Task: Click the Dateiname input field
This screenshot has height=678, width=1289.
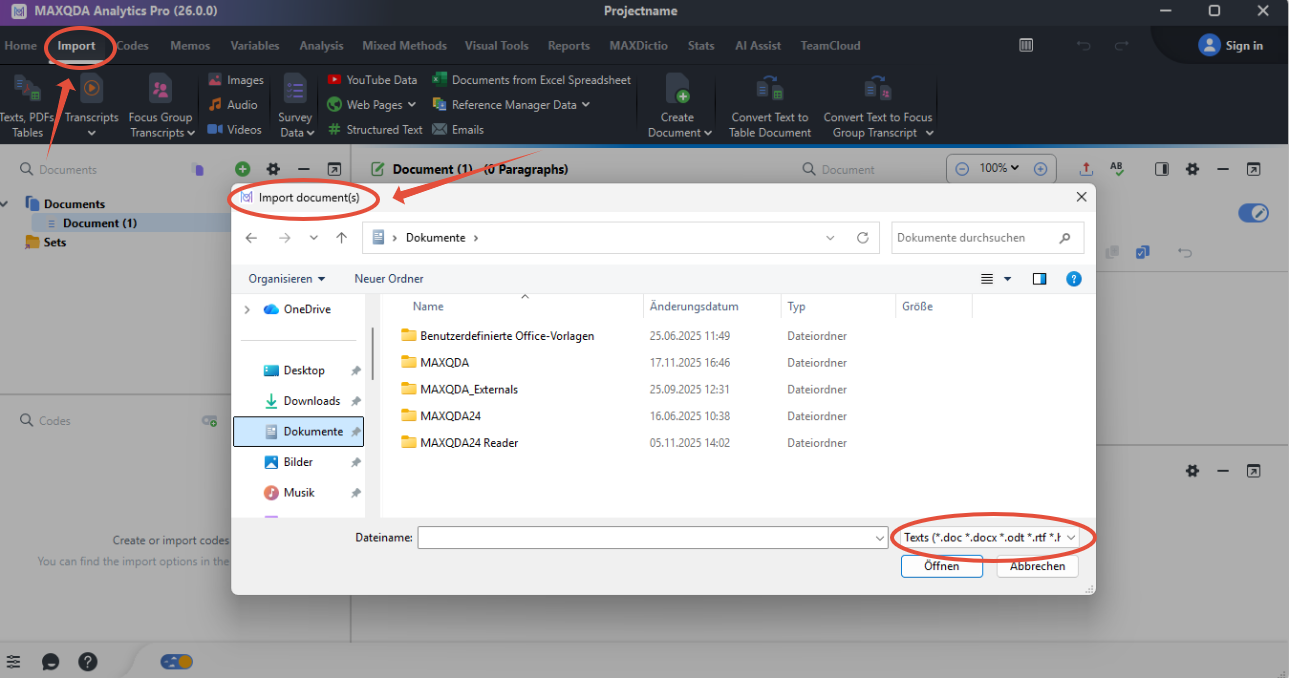Action: [644, 538]
